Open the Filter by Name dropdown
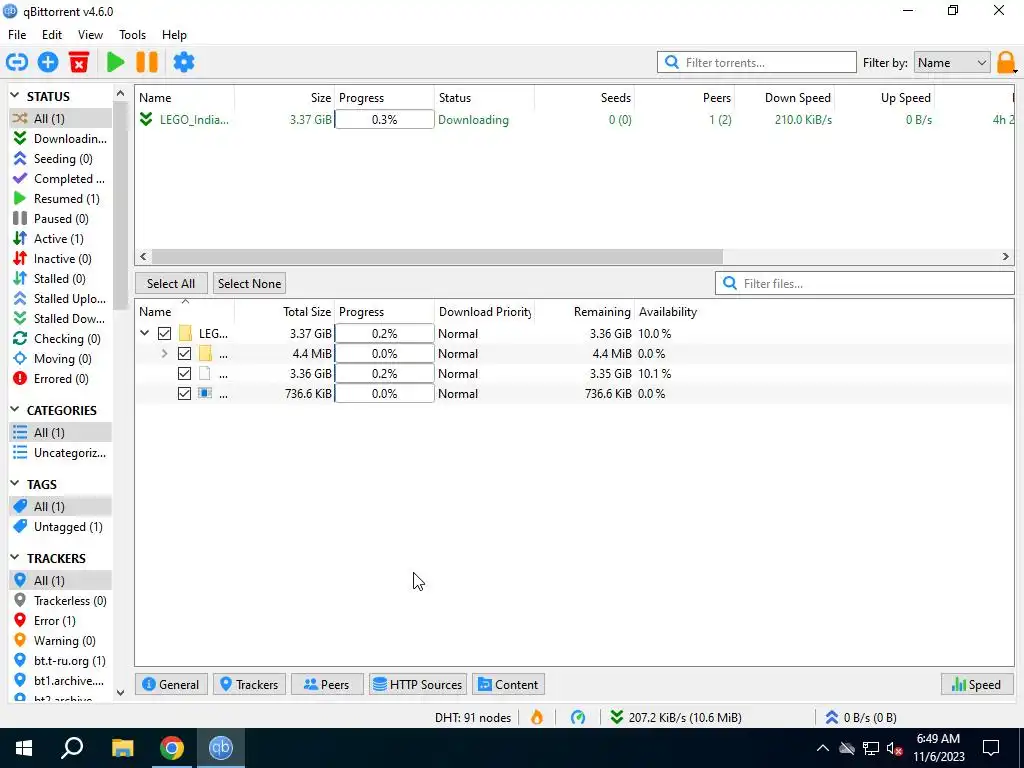The width and height of the screenshot is (1024, 768). (952, 63)
